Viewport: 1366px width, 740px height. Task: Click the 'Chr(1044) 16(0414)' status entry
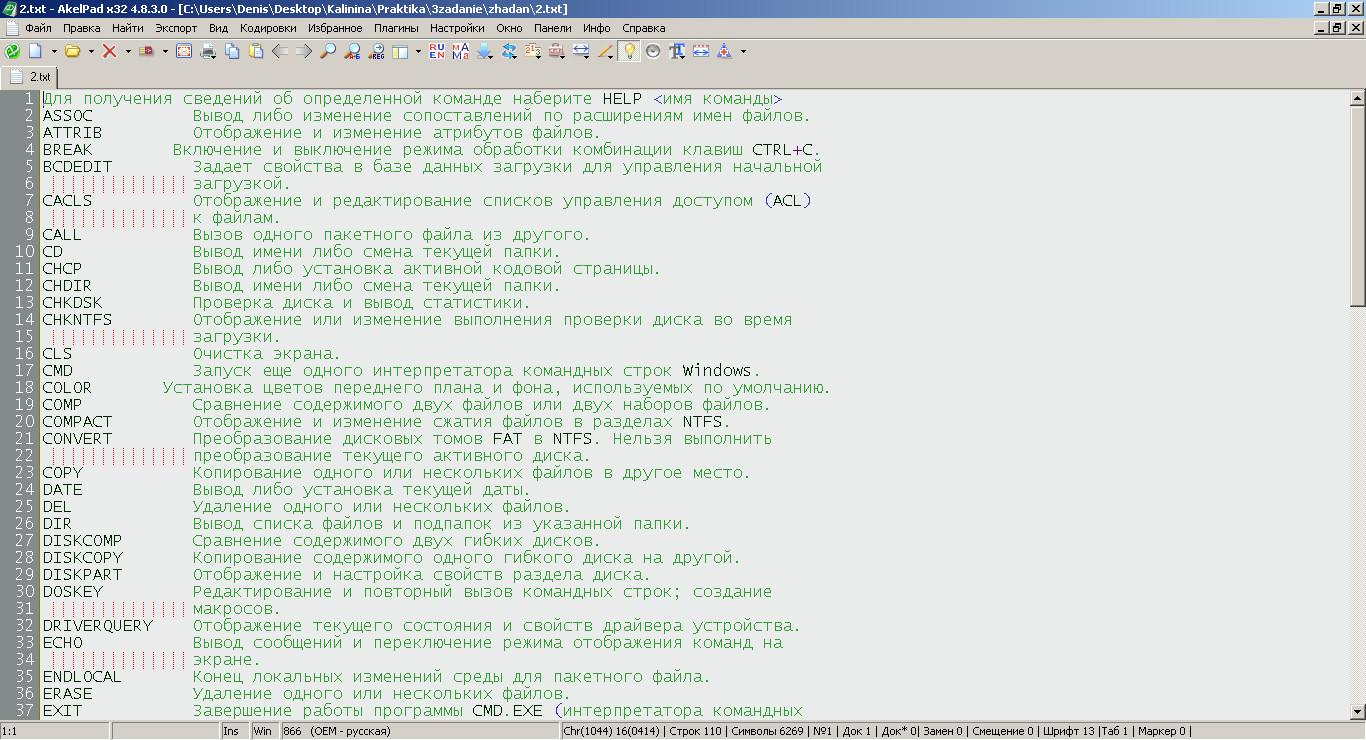611,731
